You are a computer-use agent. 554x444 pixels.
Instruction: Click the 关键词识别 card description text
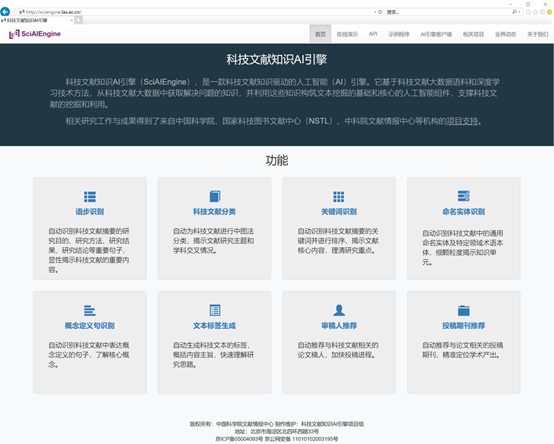pyautogui.click(x=338, y=241)
